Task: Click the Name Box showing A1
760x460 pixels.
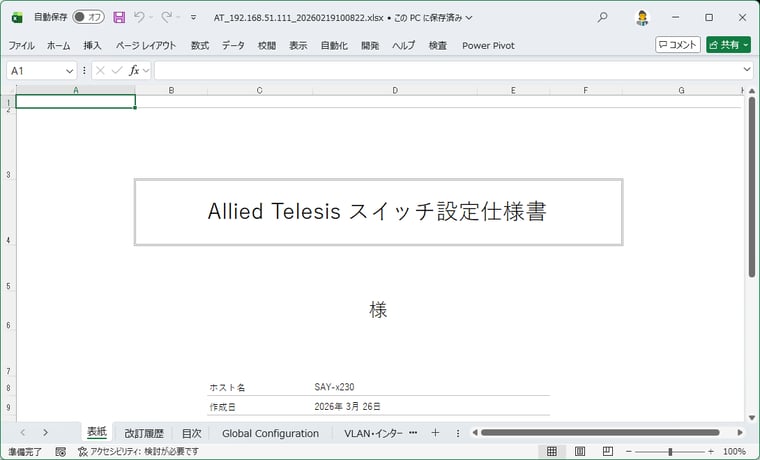Action: pos(35,71)
